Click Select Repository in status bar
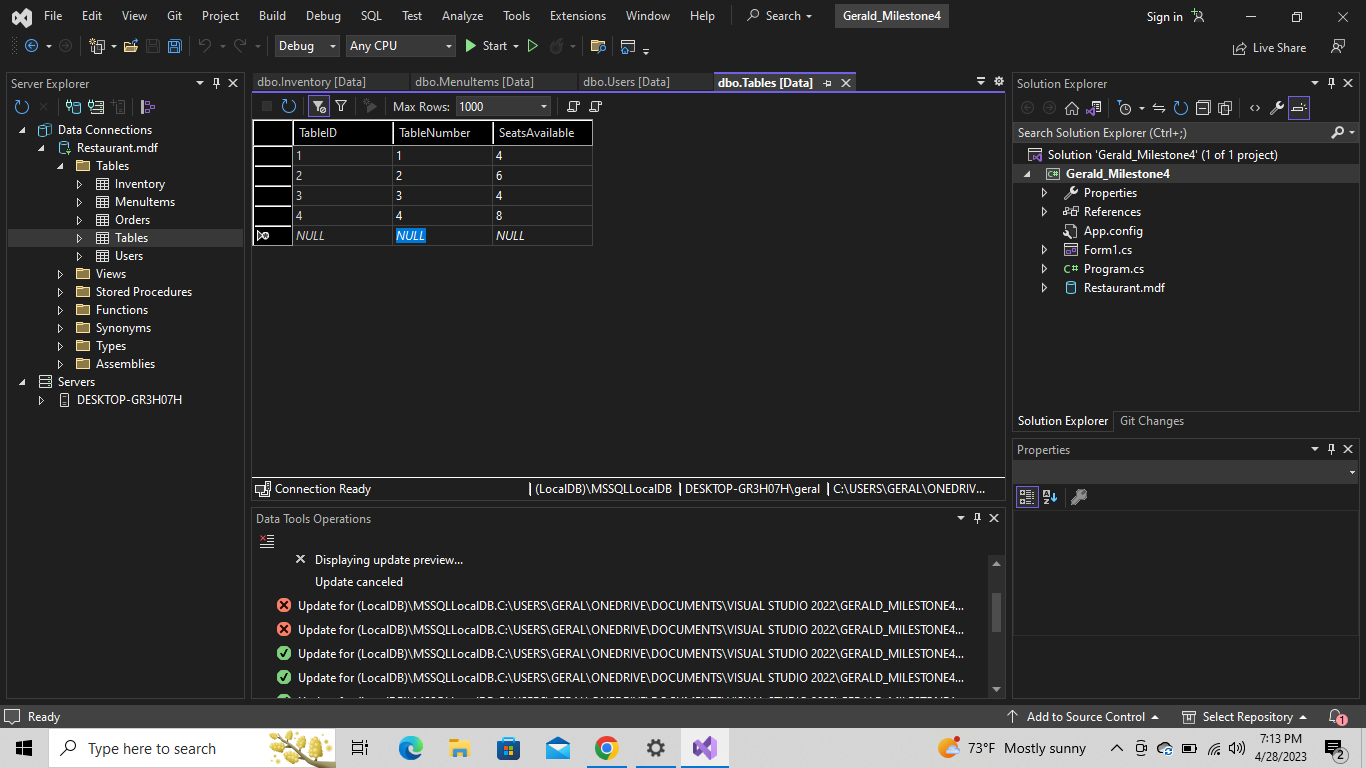This screenshot has width=1366, height=768. coord(1245,716)
